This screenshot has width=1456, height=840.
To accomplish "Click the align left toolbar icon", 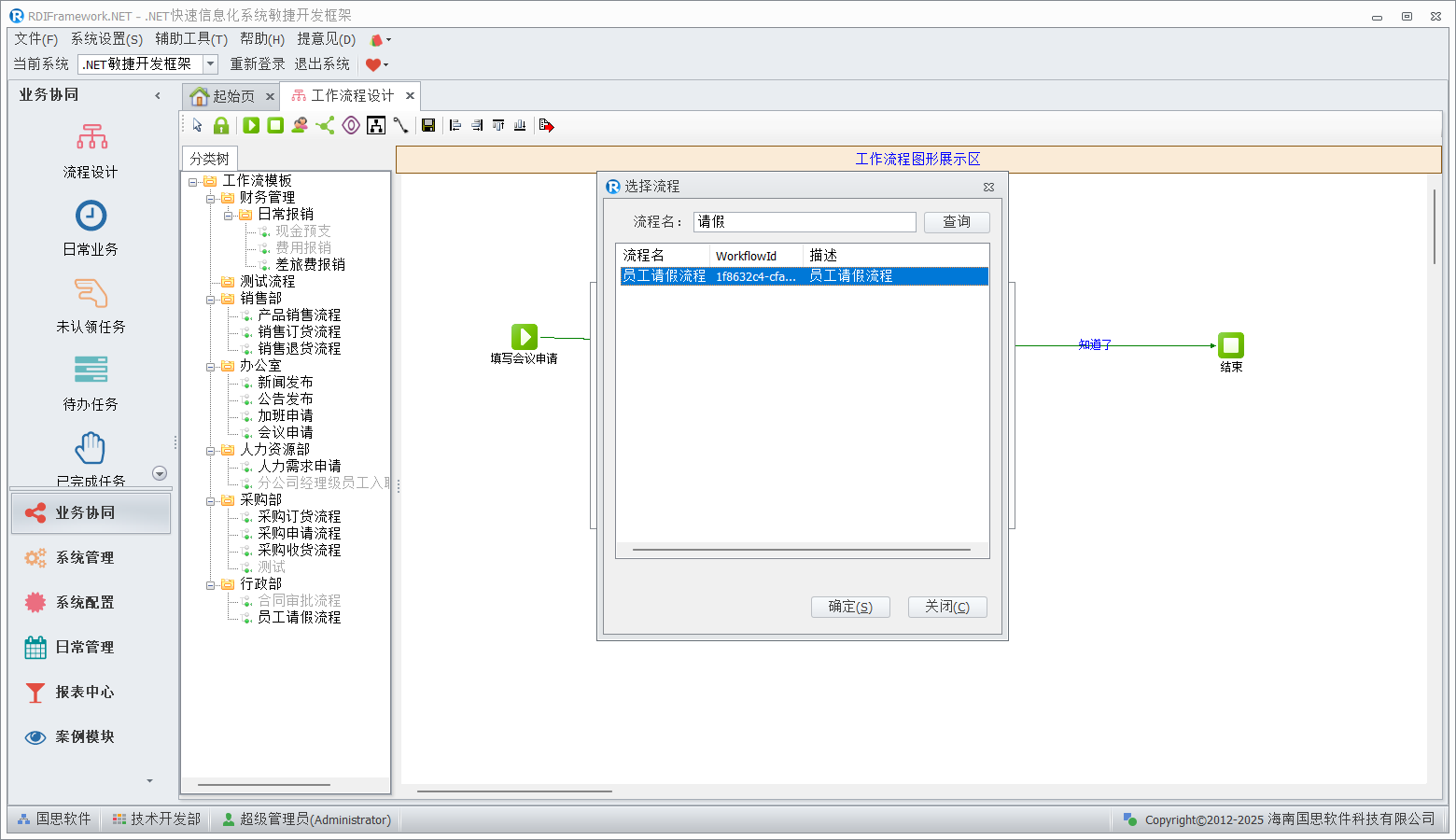I will pos(455,125).
